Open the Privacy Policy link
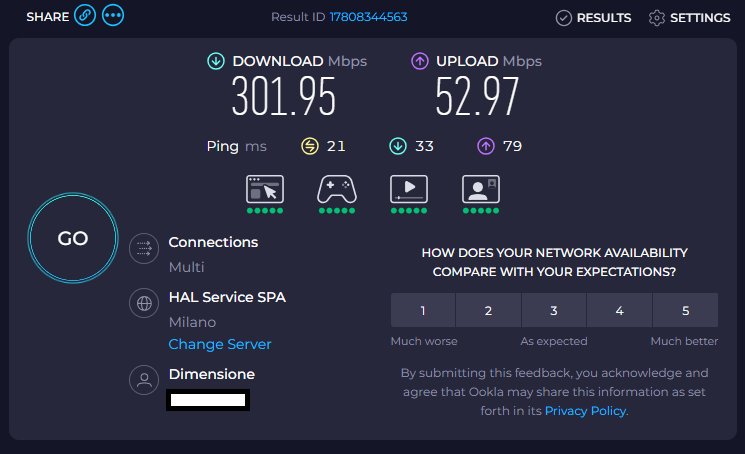 coord(585,410)
